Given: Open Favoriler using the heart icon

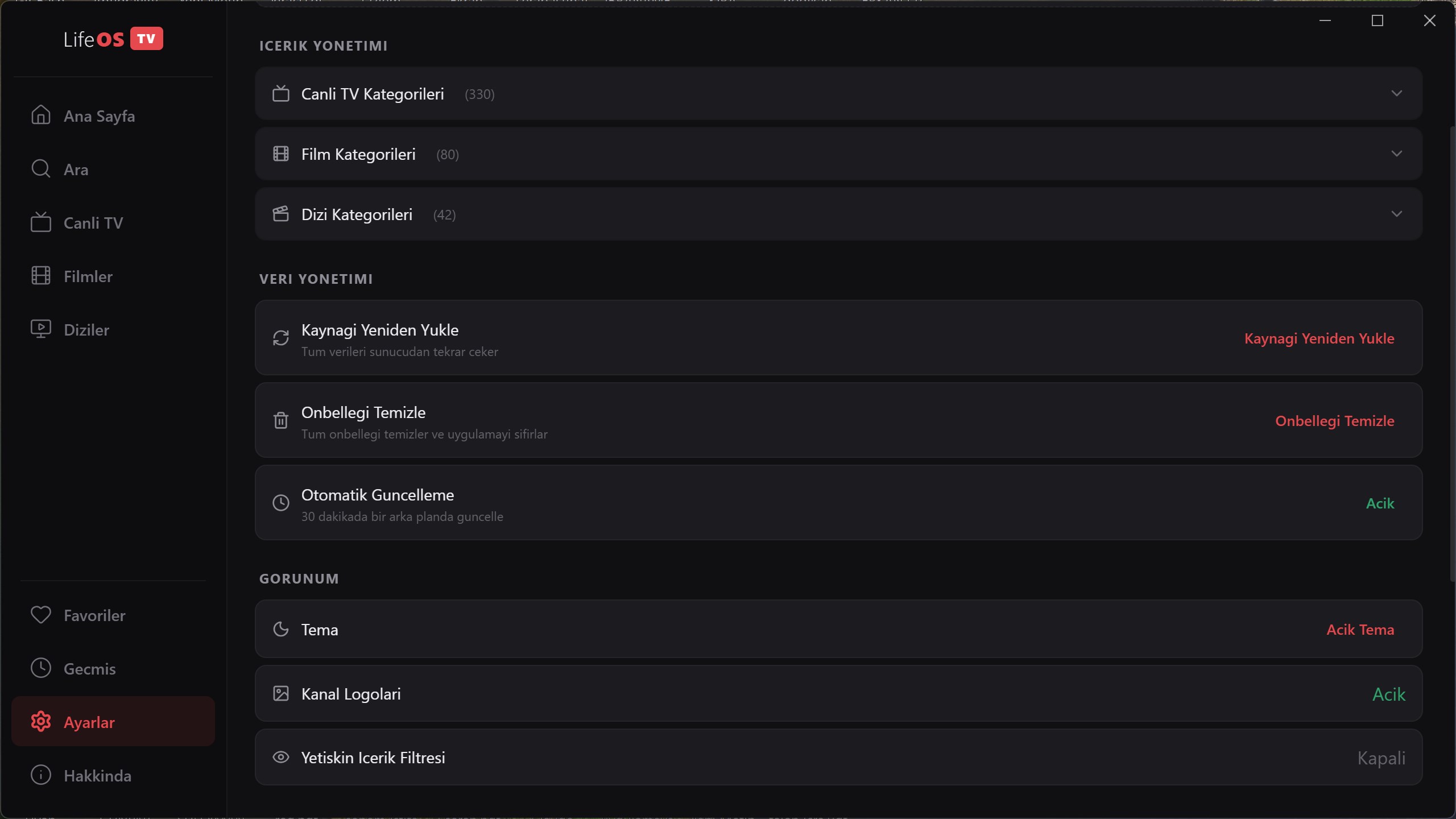Looking at the screenshot, I should point(40,614).
